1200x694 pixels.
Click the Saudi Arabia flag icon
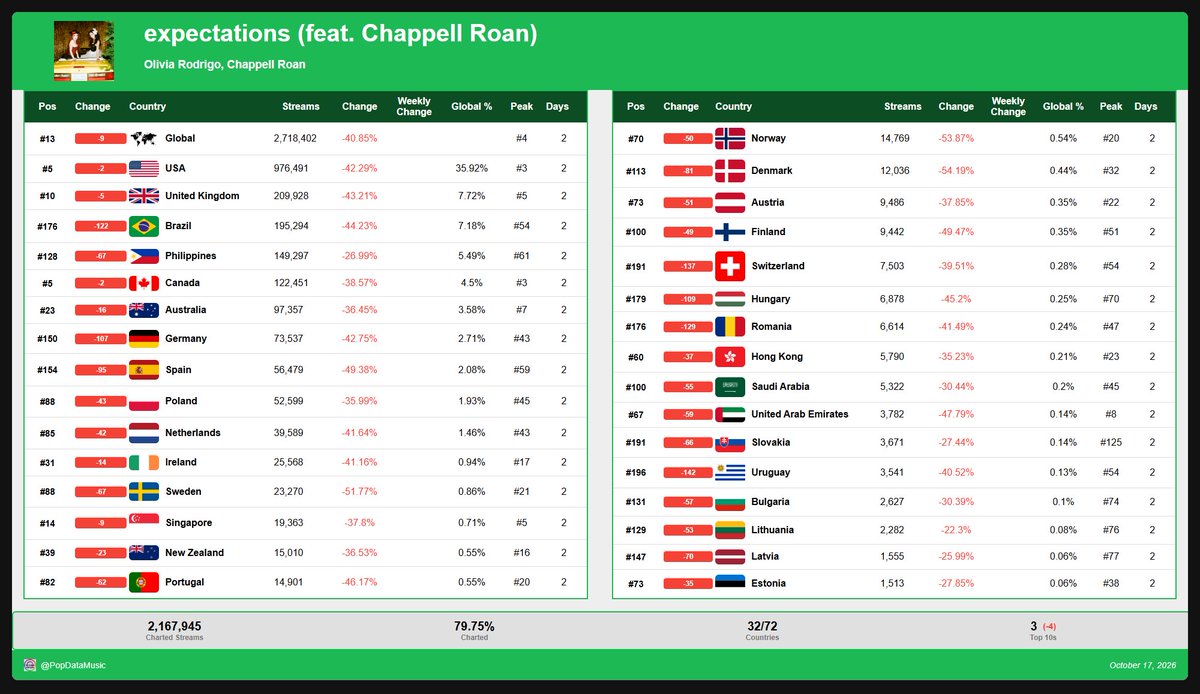730,387
